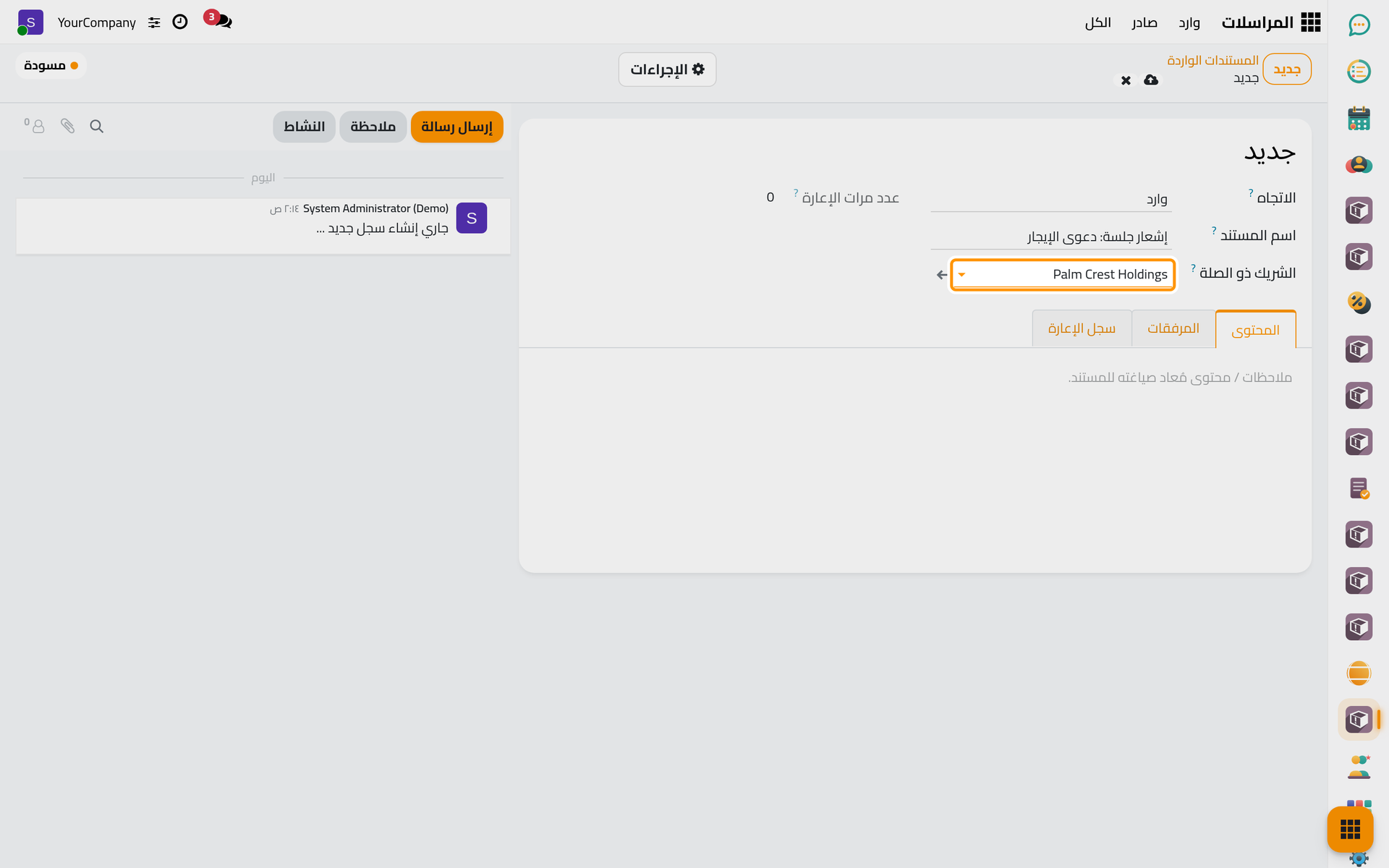
Task: Open the To-do list sidebar icon
Action: 1359,72
